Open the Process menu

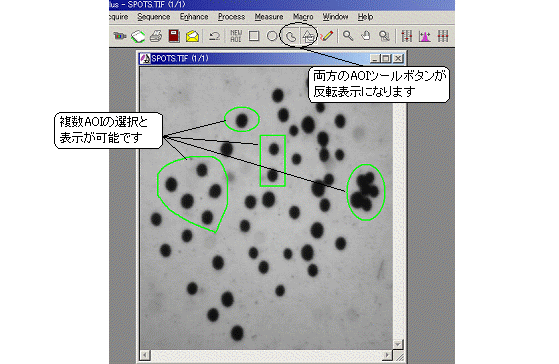pyautogui.click(x=231, y=17)
